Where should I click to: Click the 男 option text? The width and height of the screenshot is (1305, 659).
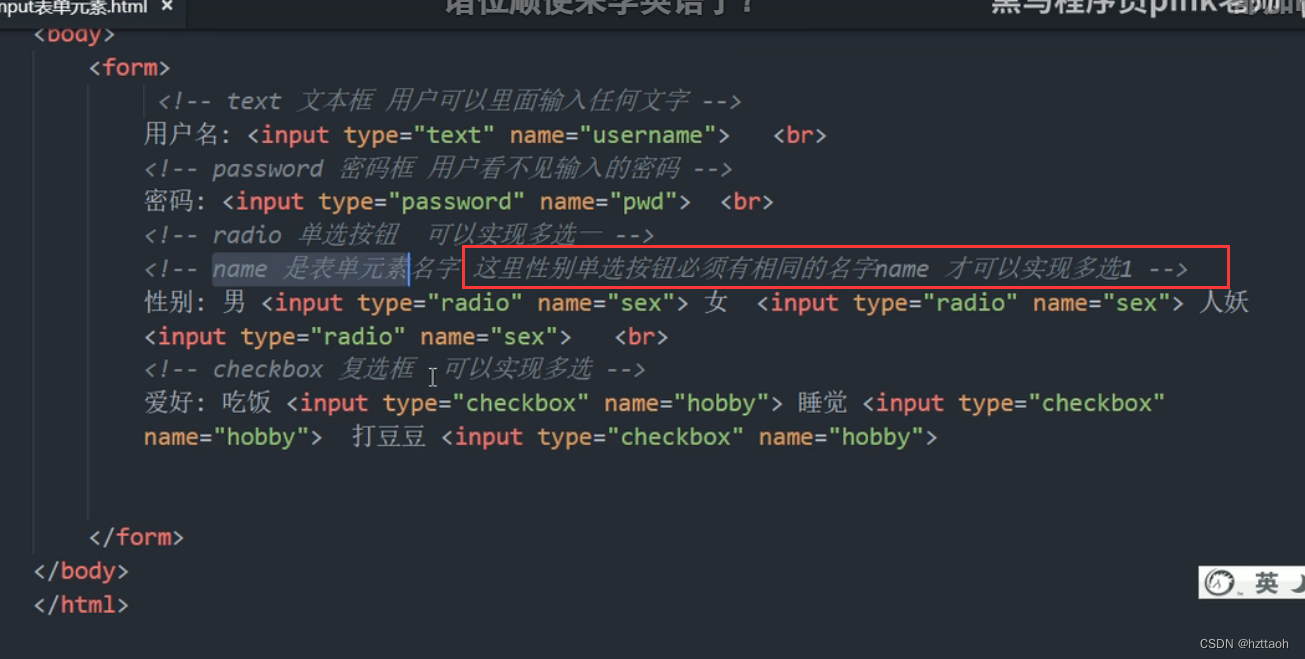(234, 302)
